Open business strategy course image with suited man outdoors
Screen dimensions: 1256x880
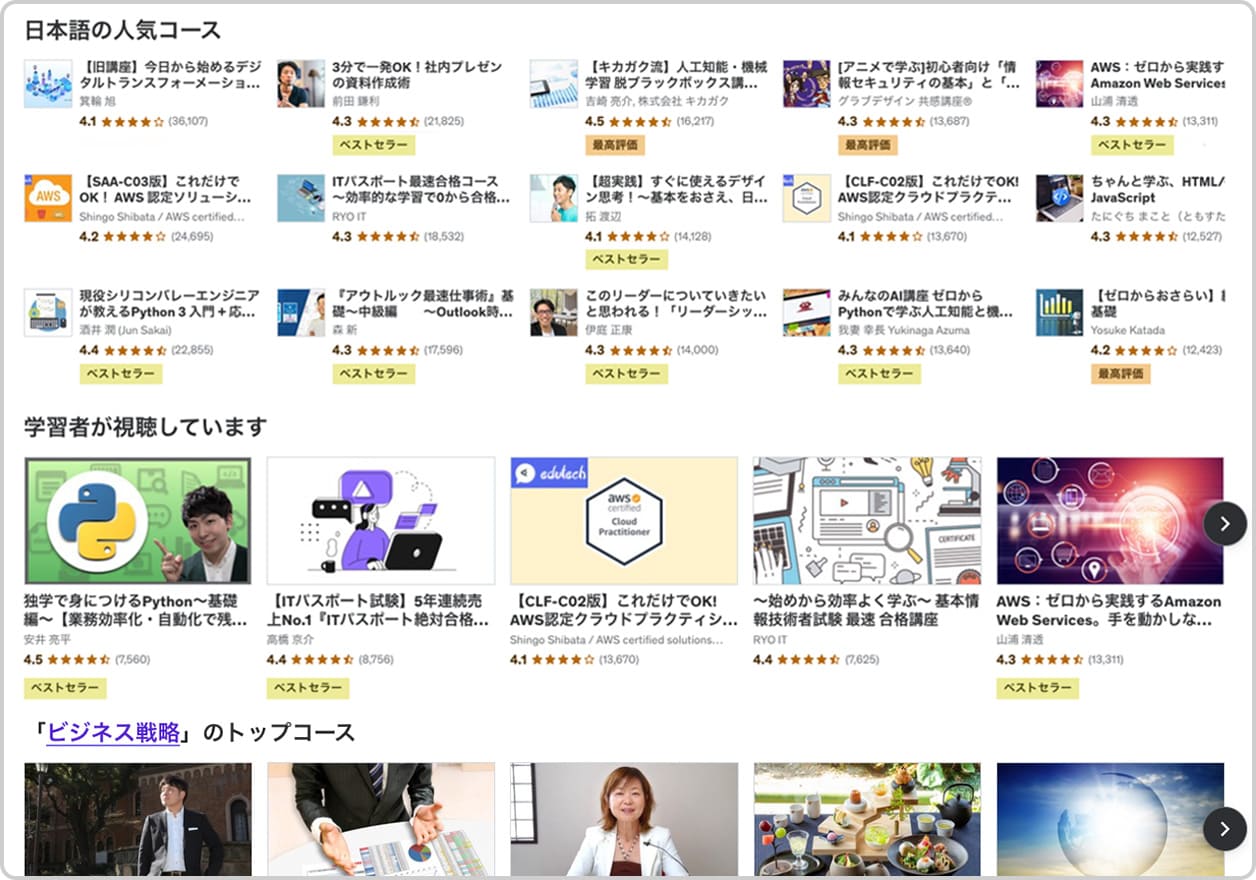pos(138,820)
